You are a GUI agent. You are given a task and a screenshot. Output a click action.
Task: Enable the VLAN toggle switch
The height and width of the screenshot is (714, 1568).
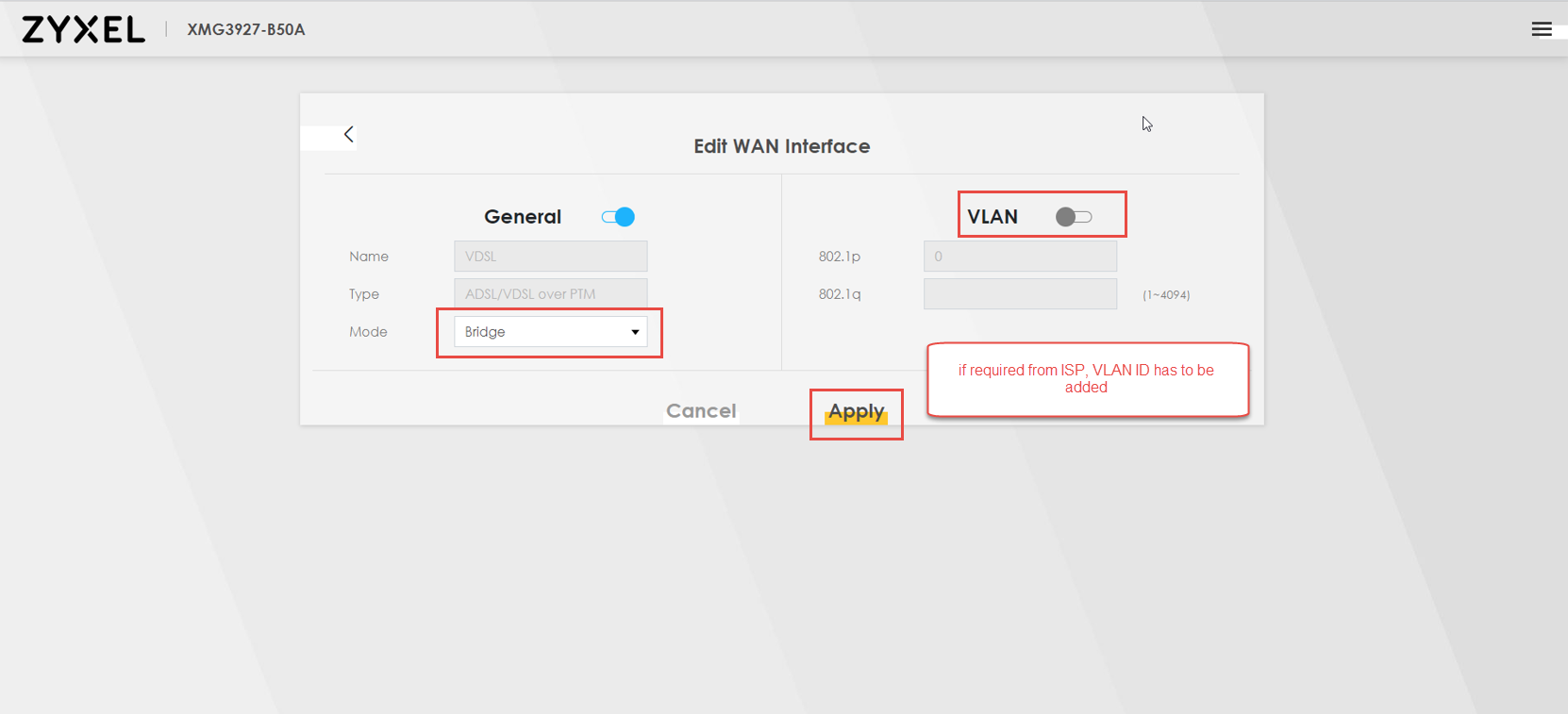(1074, 217)
